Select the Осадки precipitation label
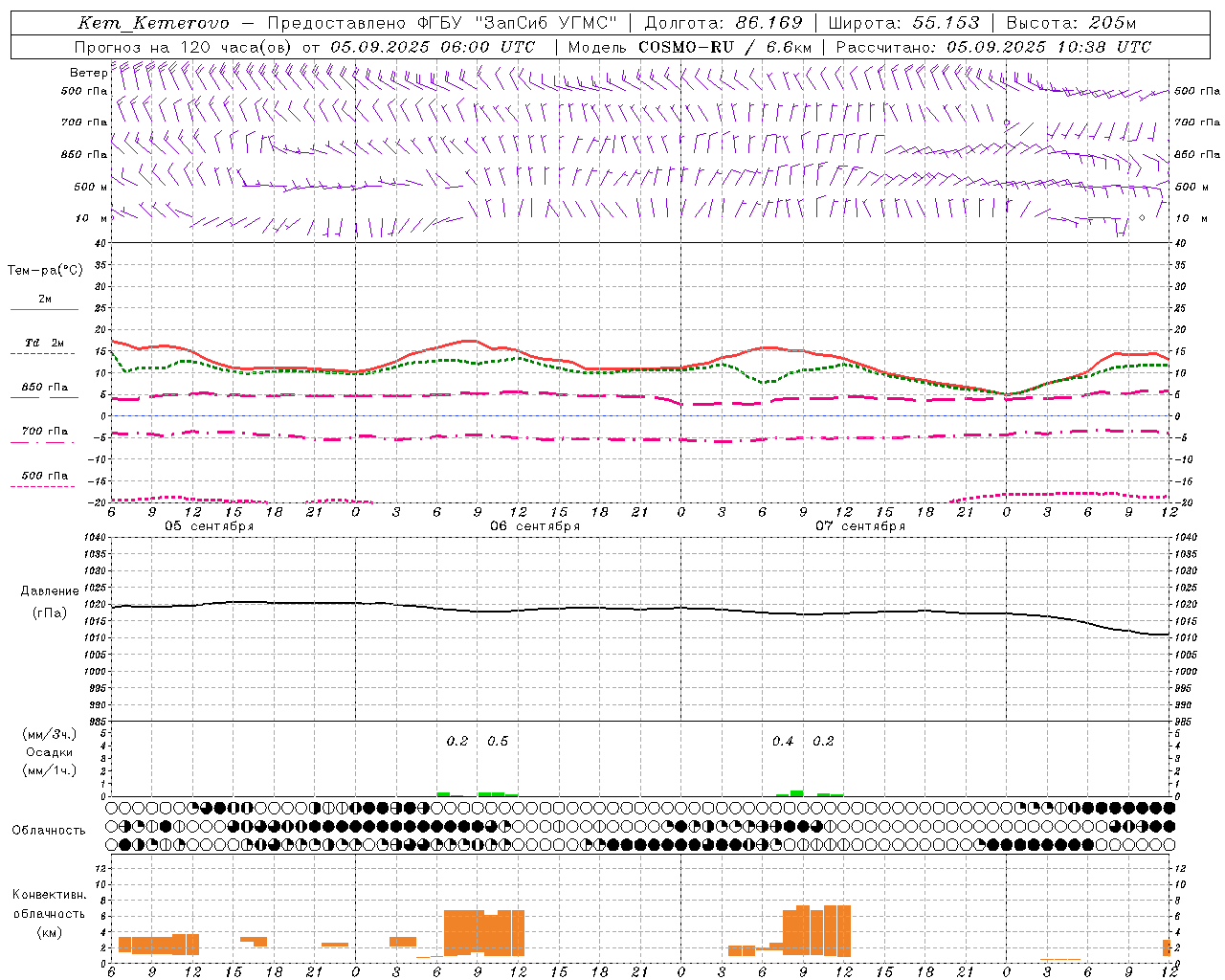Viewport: 1225px width, 980px height. coord(50,752)
